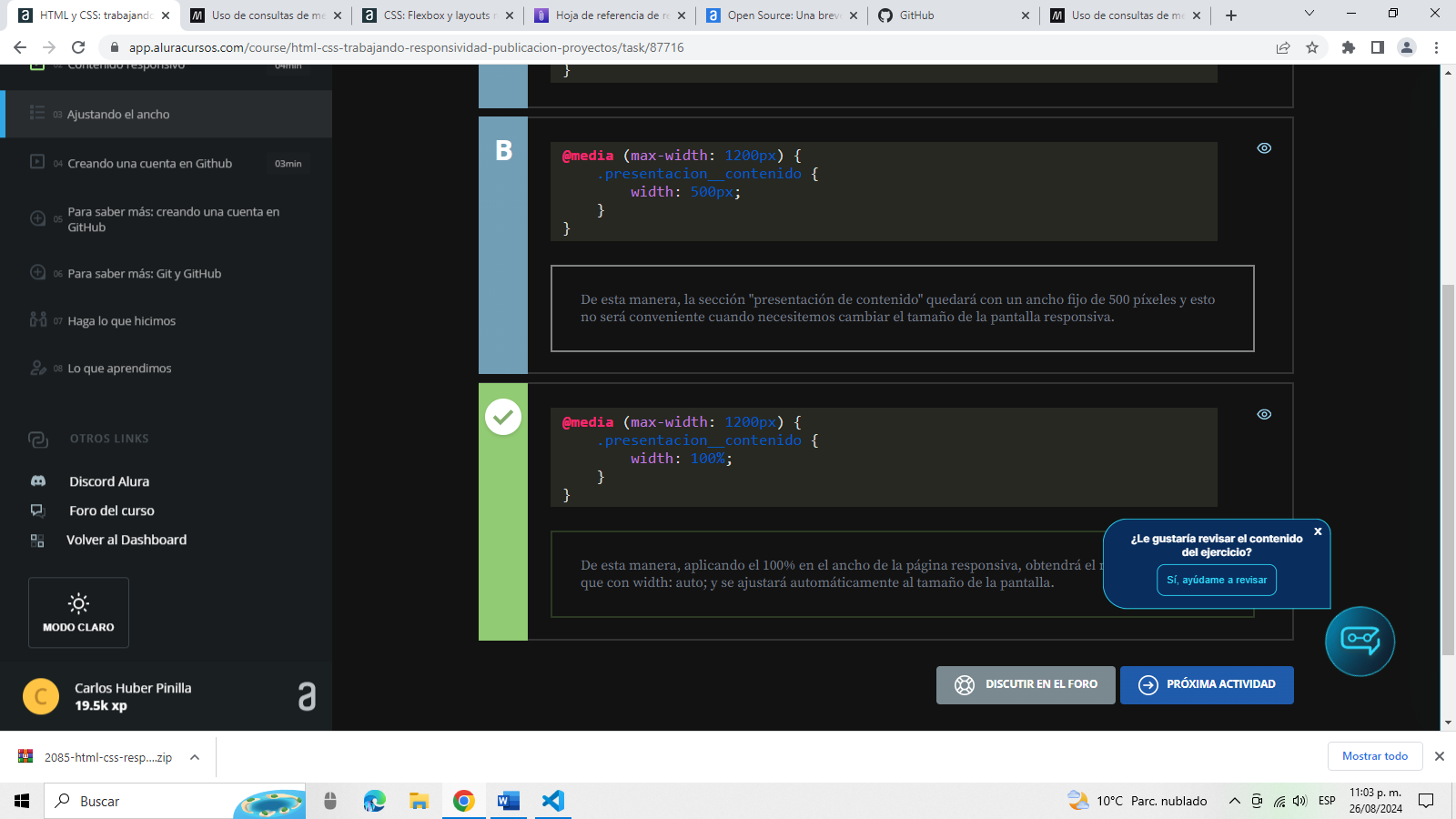Open the notifications center icon
The image size is (1456, 819).
1426,801
